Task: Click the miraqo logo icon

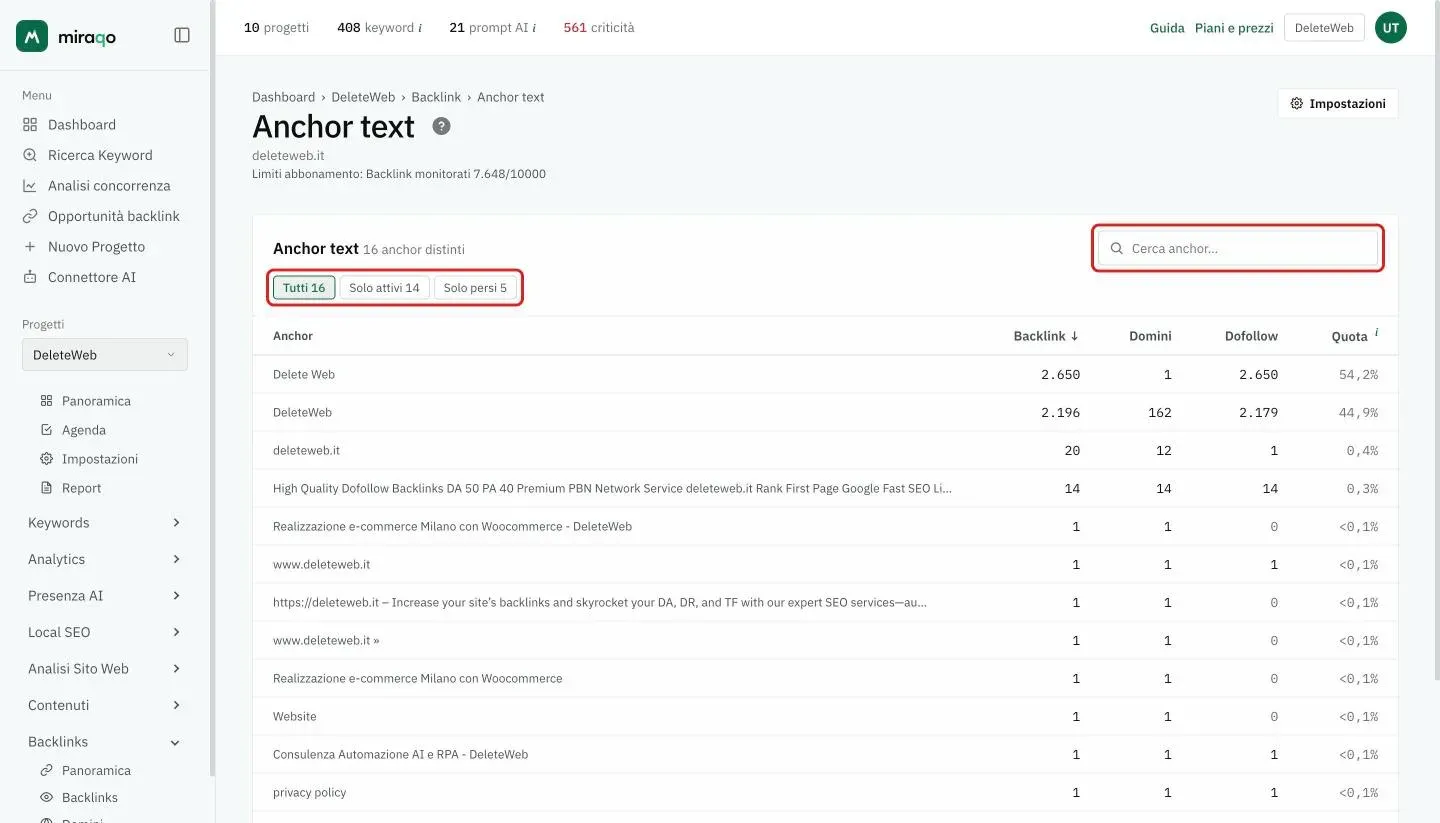Action: 32,36
